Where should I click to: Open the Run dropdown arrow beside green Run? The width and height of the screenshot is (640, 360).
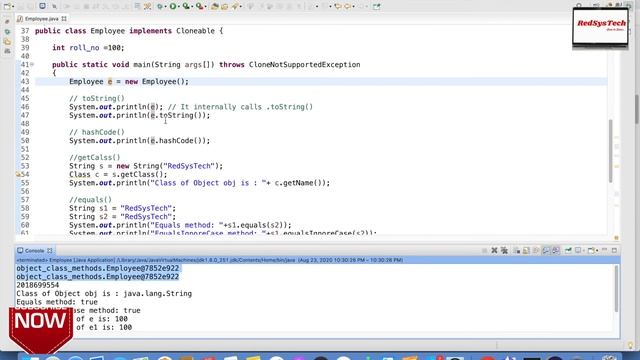pyautogui.click(x=179, y=7)
